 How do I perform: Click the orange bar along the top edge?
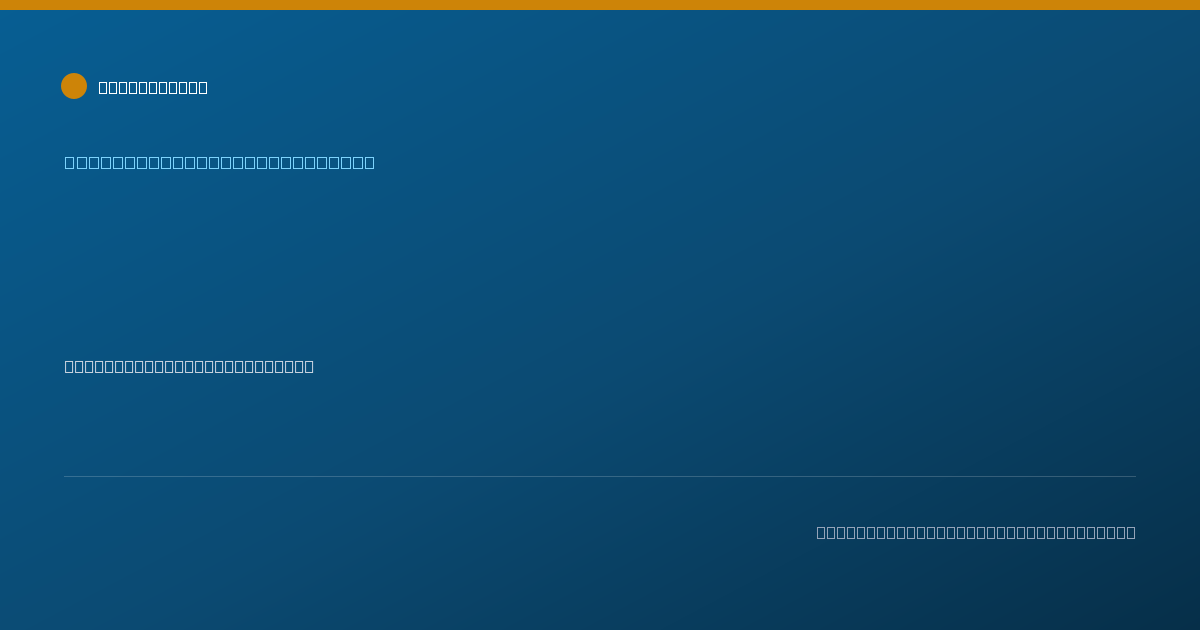[600, 5]
